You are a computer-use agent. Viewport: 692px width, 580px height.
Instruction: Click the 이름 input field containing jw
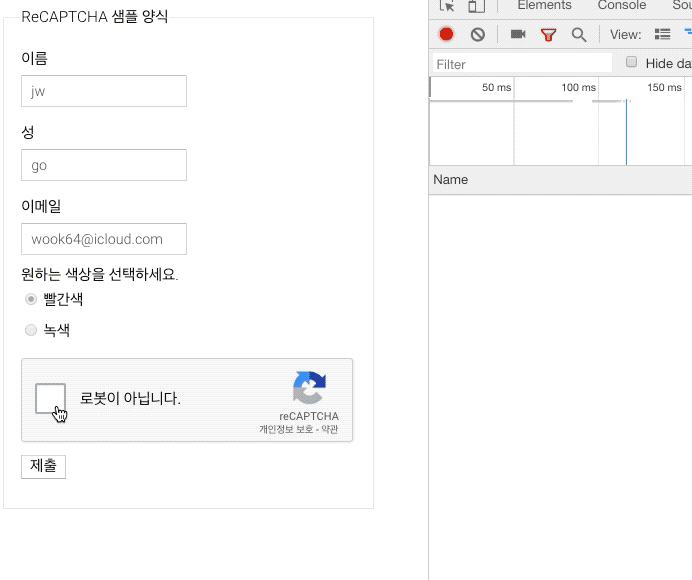tap(104, 91)
